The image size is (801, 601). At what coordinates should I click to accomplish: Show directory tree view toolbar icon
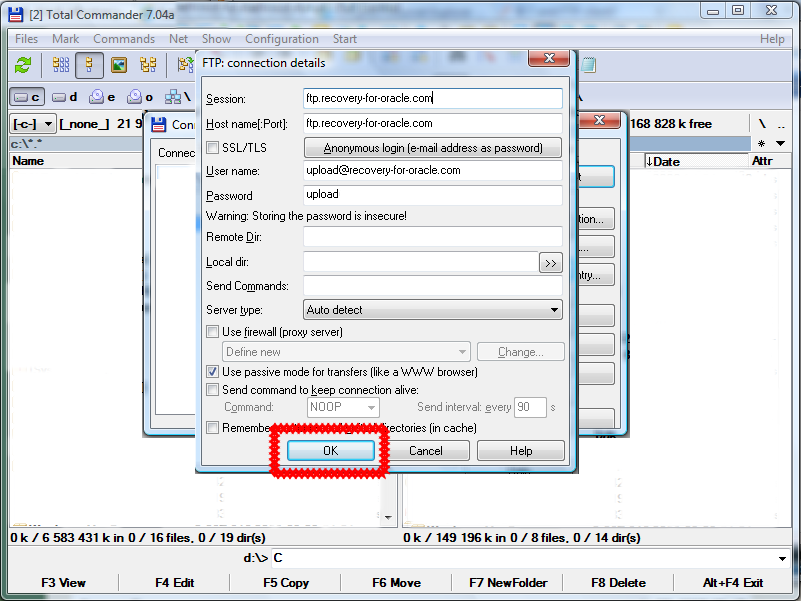click(148, 65)
